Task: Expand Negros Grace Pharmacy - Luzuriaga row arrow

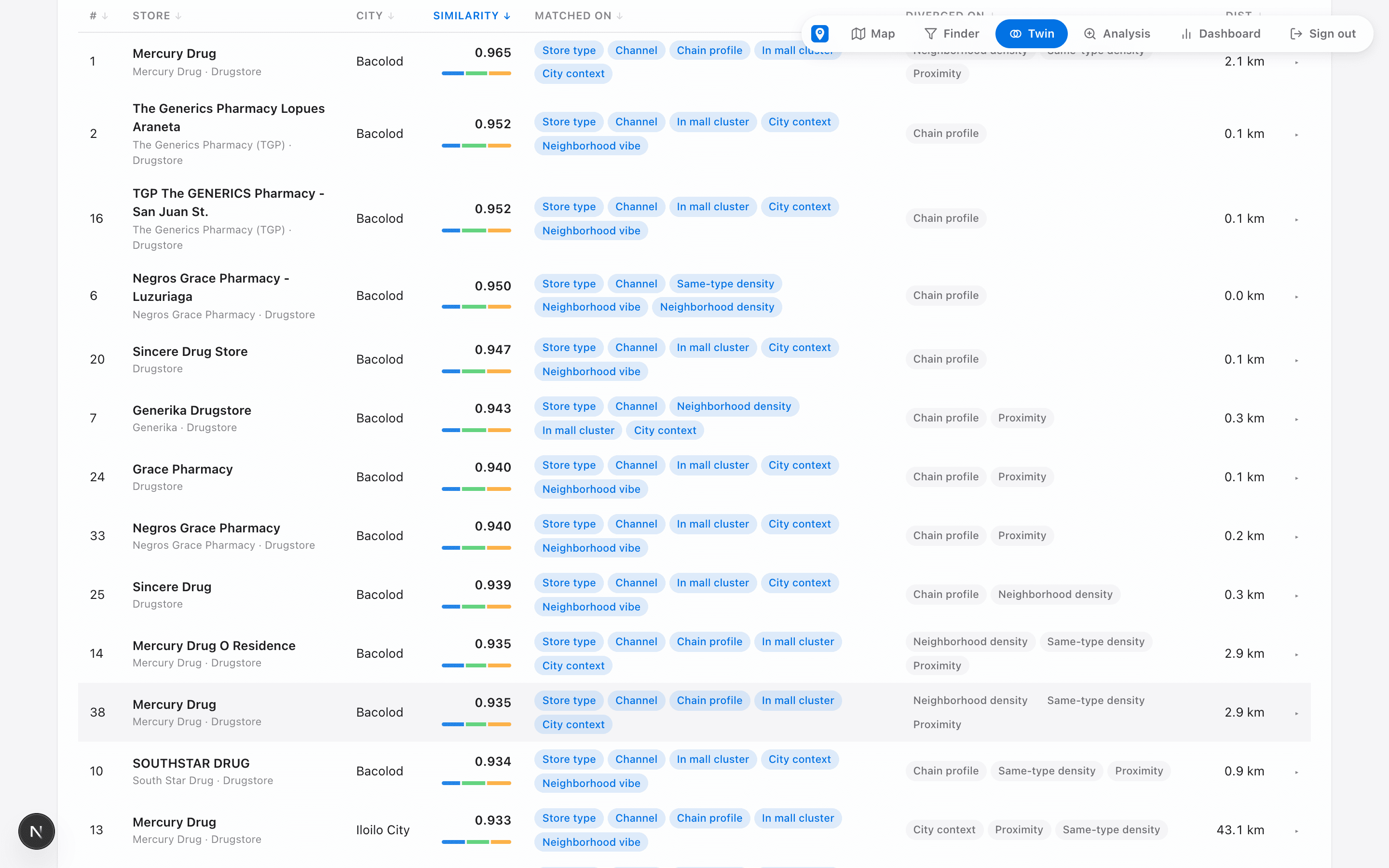Action: pos(1296,296)
